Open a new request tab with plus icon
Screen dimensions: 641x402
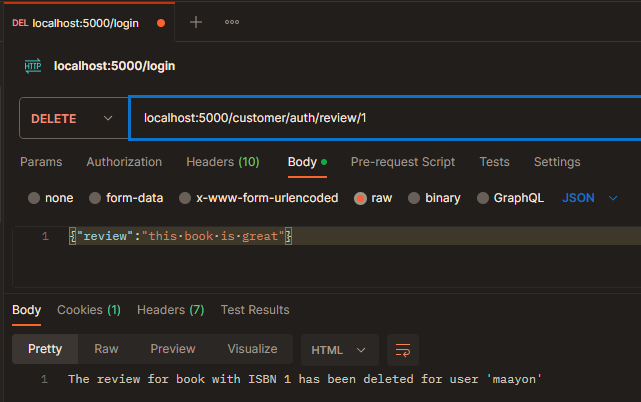pos(196,22)
